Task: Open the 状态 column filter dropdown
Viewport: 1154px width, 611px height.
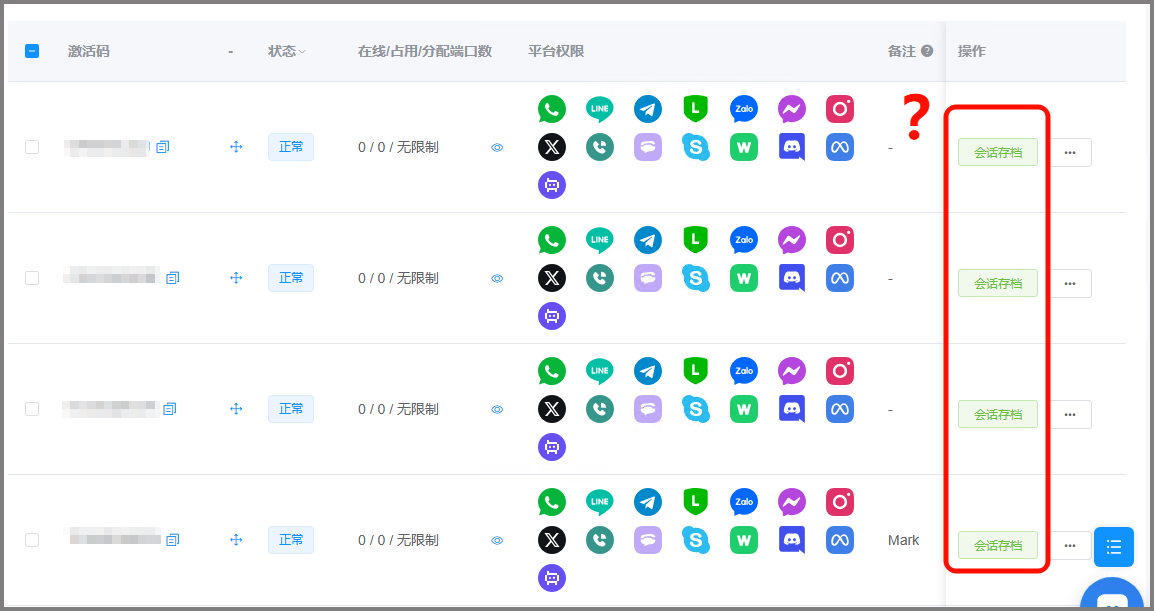Action: [302, 51]
